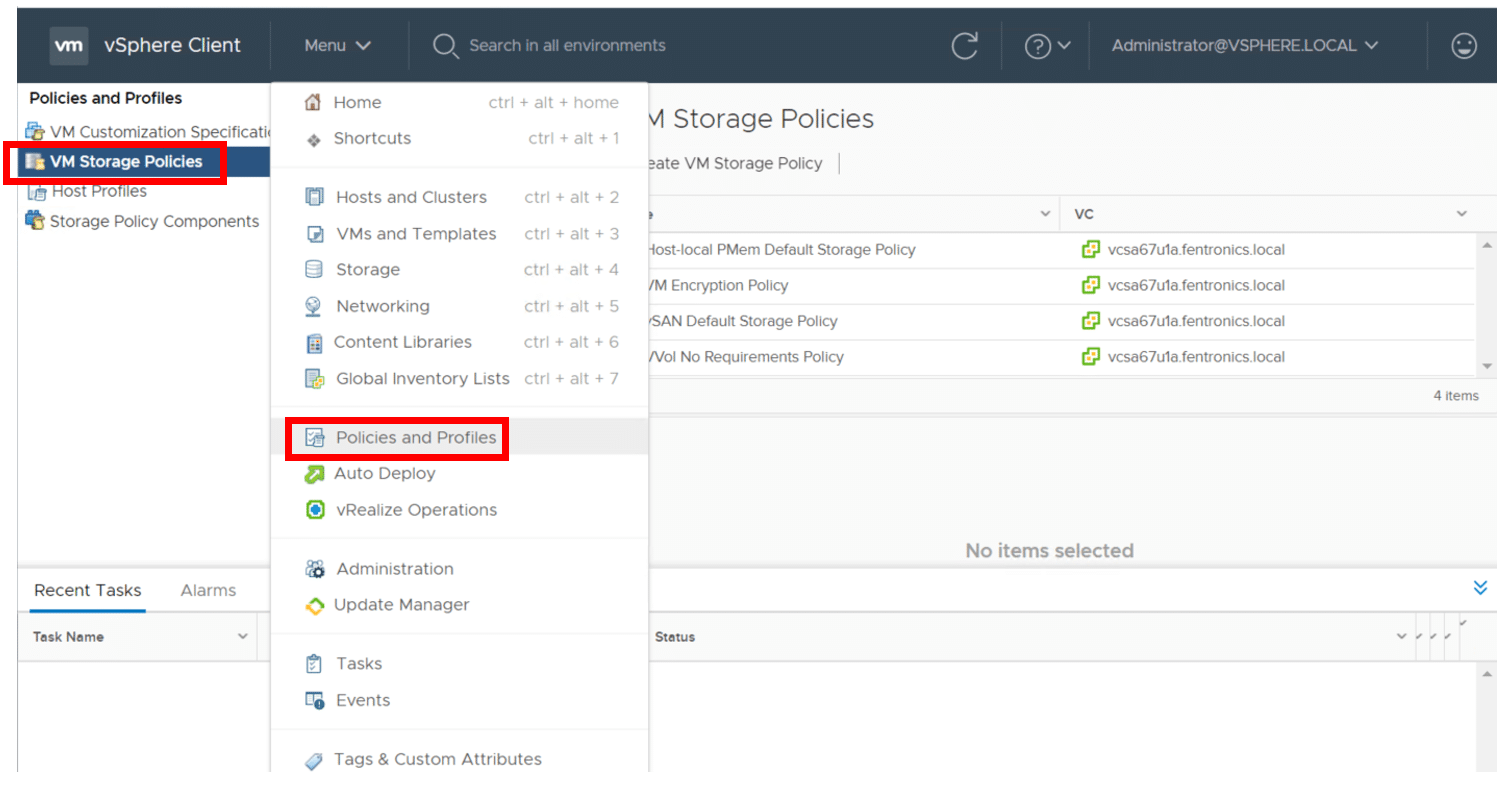Click vCenter icon beside VM Encryption Policy
Screen dimensions: 1508x794
point(1091,285)
